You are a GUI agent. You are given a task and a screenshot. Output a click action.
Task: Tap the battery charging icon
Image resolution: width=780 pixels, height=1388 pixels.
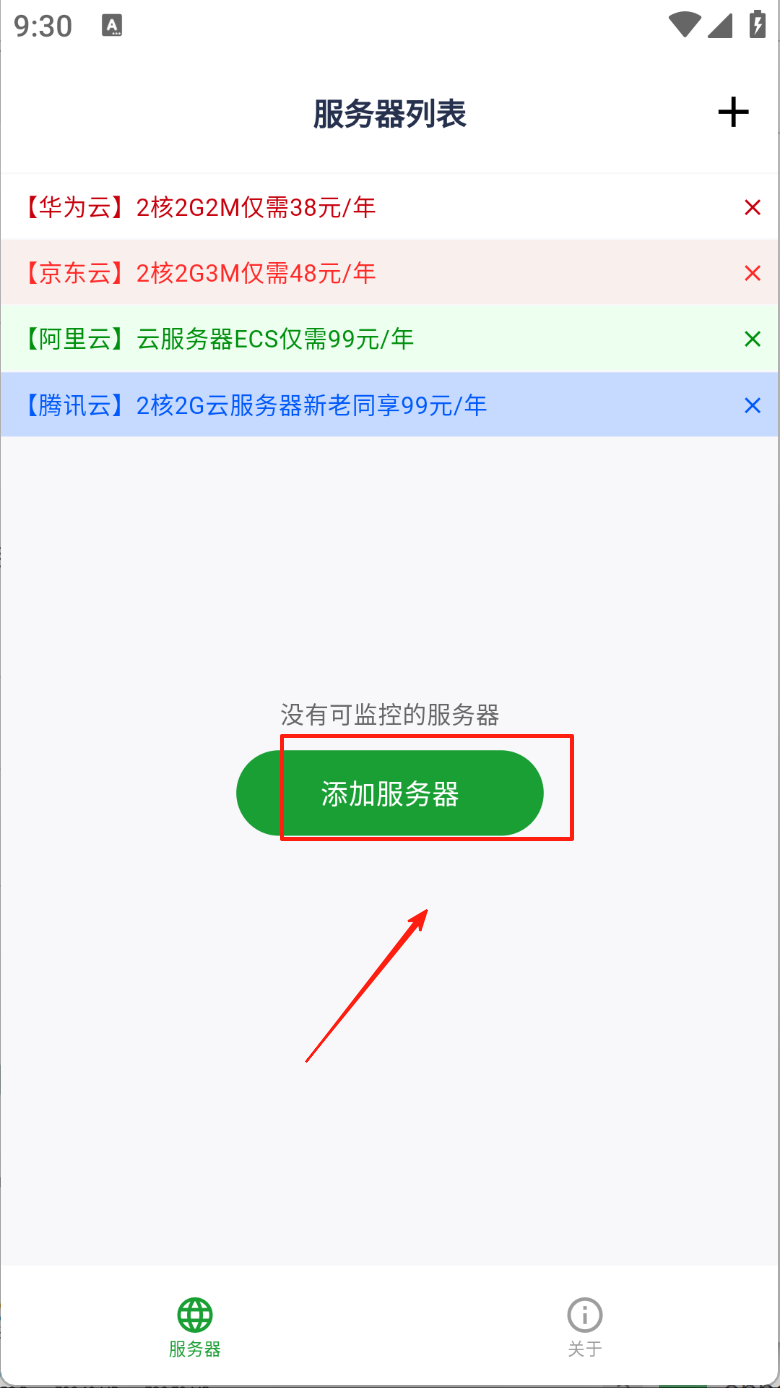[x=757, y=25]
